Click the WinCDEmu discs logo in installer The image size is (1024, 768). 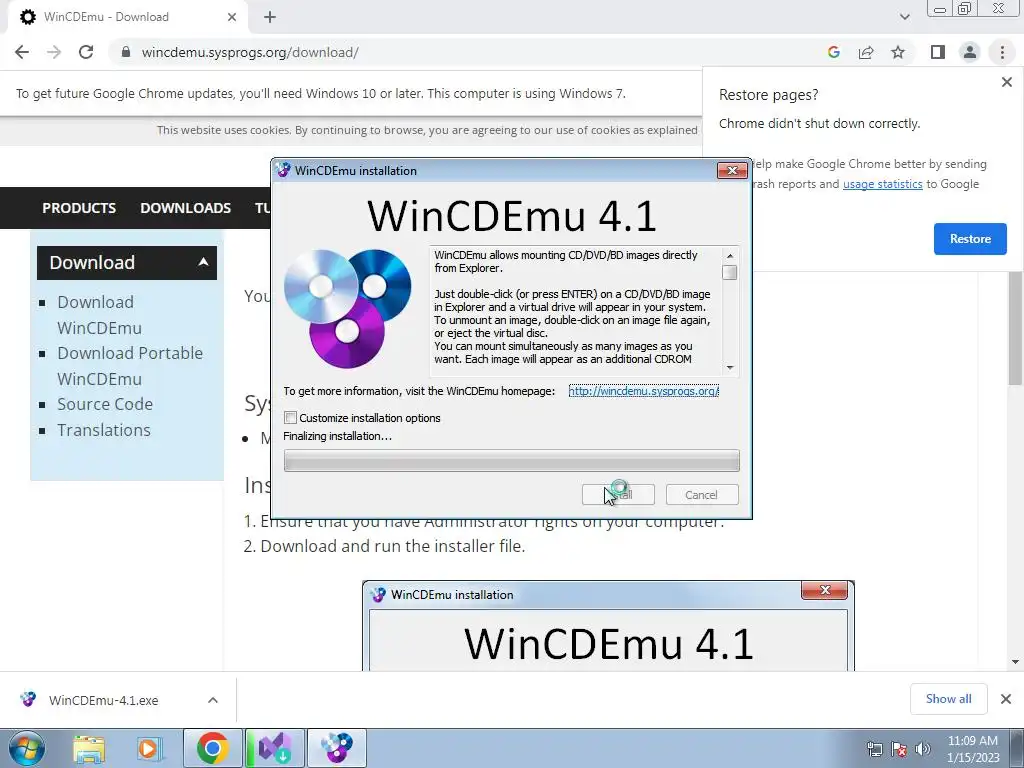pos(347,308)
